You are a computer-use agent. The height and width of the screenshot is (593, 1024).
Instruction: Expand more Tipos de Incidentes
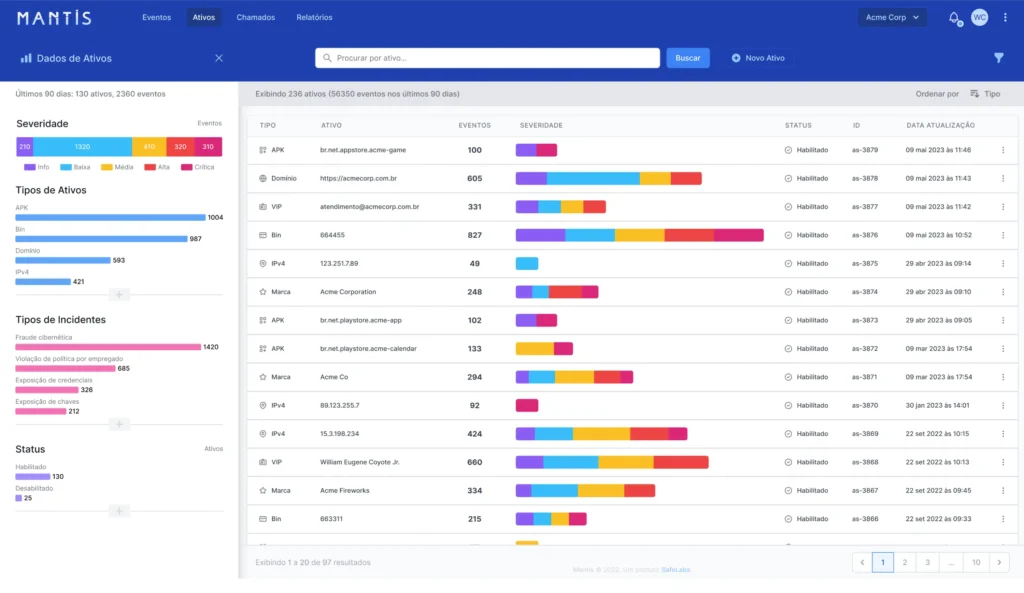click(x=119, y=424)
